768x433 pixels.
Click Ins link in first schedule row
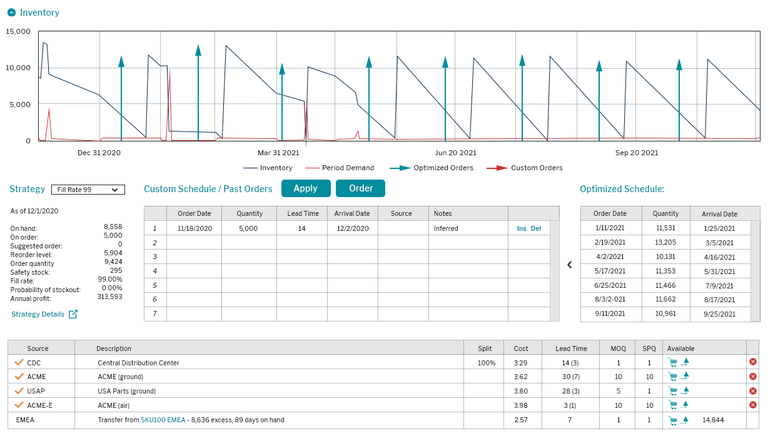tap(521, 228)
